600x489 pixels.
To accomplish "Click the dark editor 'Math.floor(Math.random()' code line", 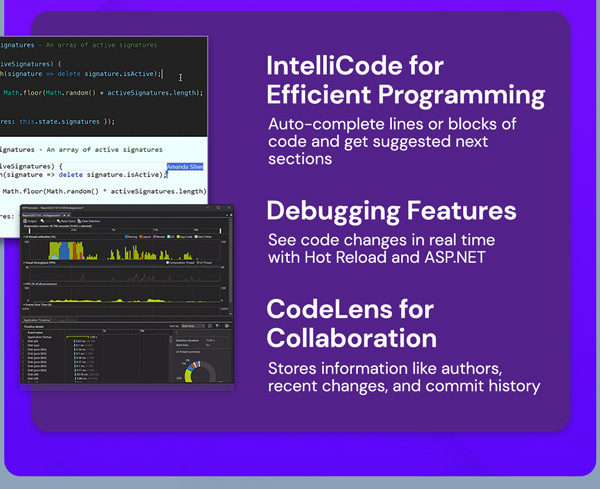I will 103,93.
